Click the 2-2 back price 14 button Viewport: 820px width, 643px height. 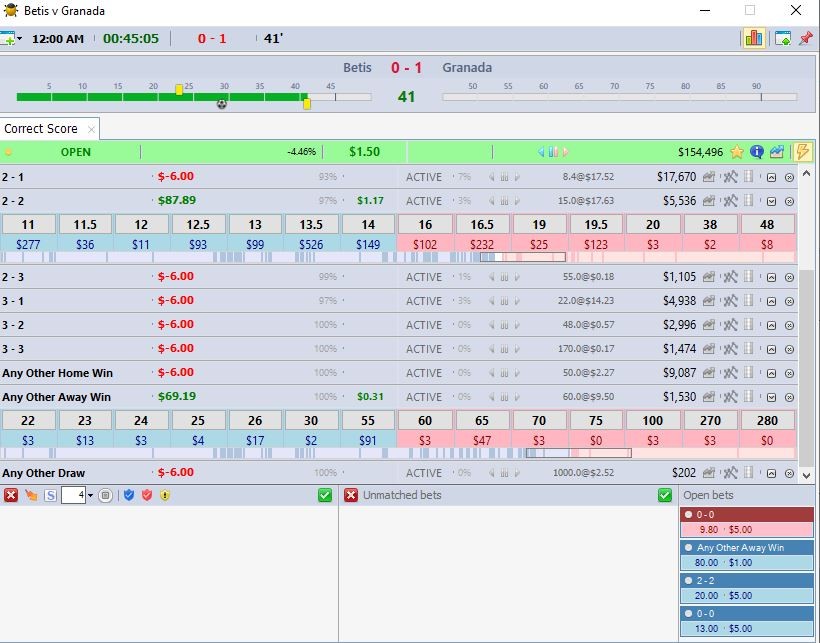click(x=368, y=224)
